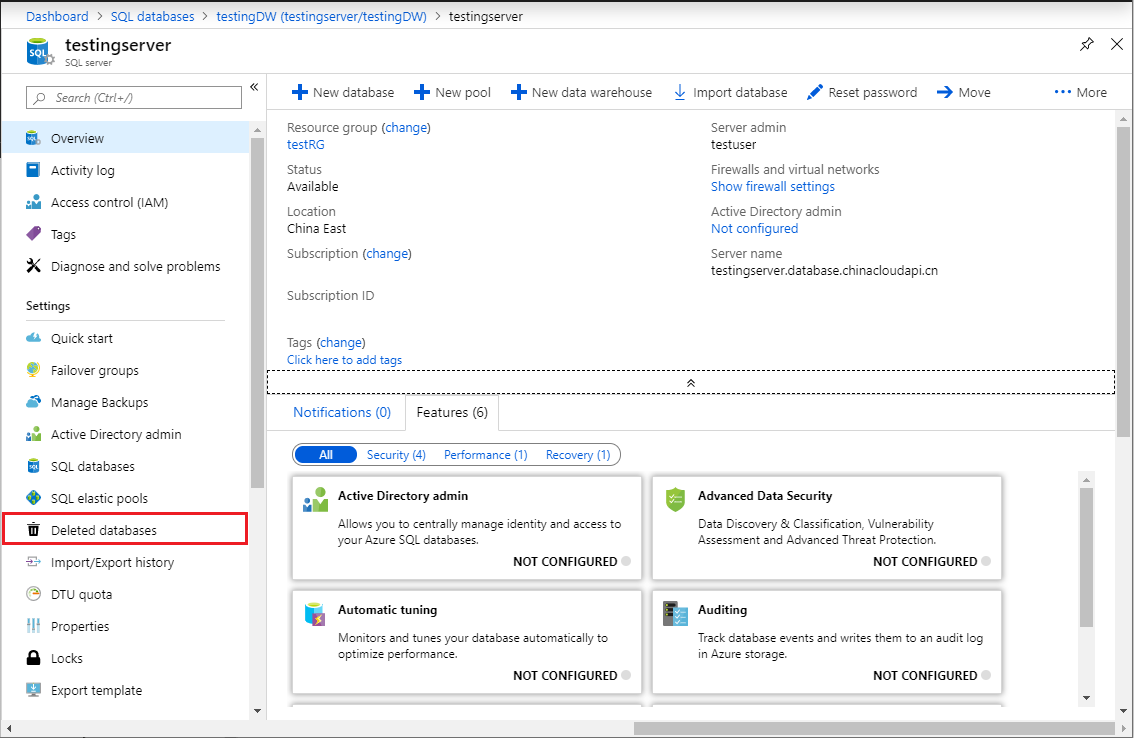Click change next to Tags

coord(341,342)
